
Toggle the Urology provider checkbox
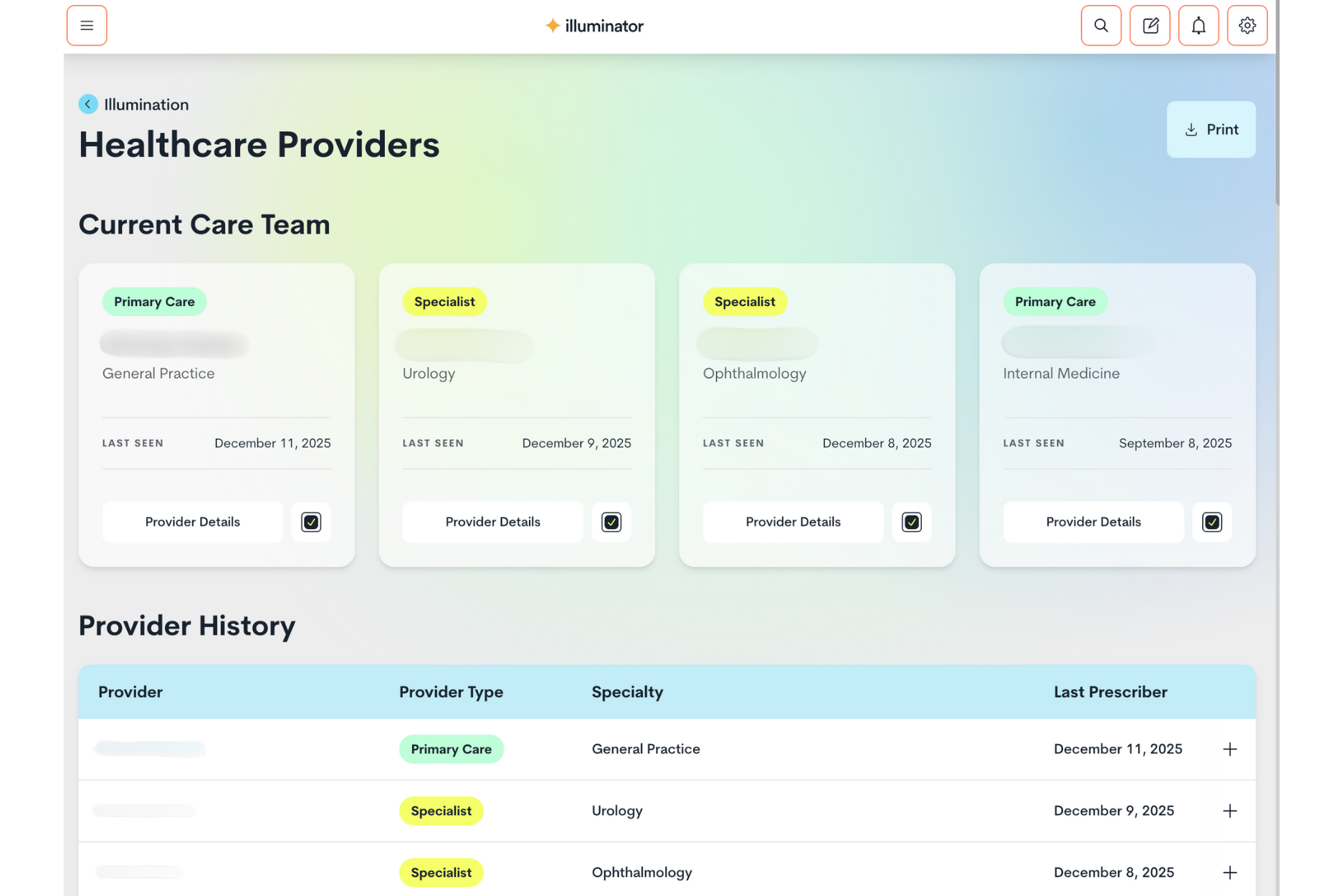(x=611, y=522)
